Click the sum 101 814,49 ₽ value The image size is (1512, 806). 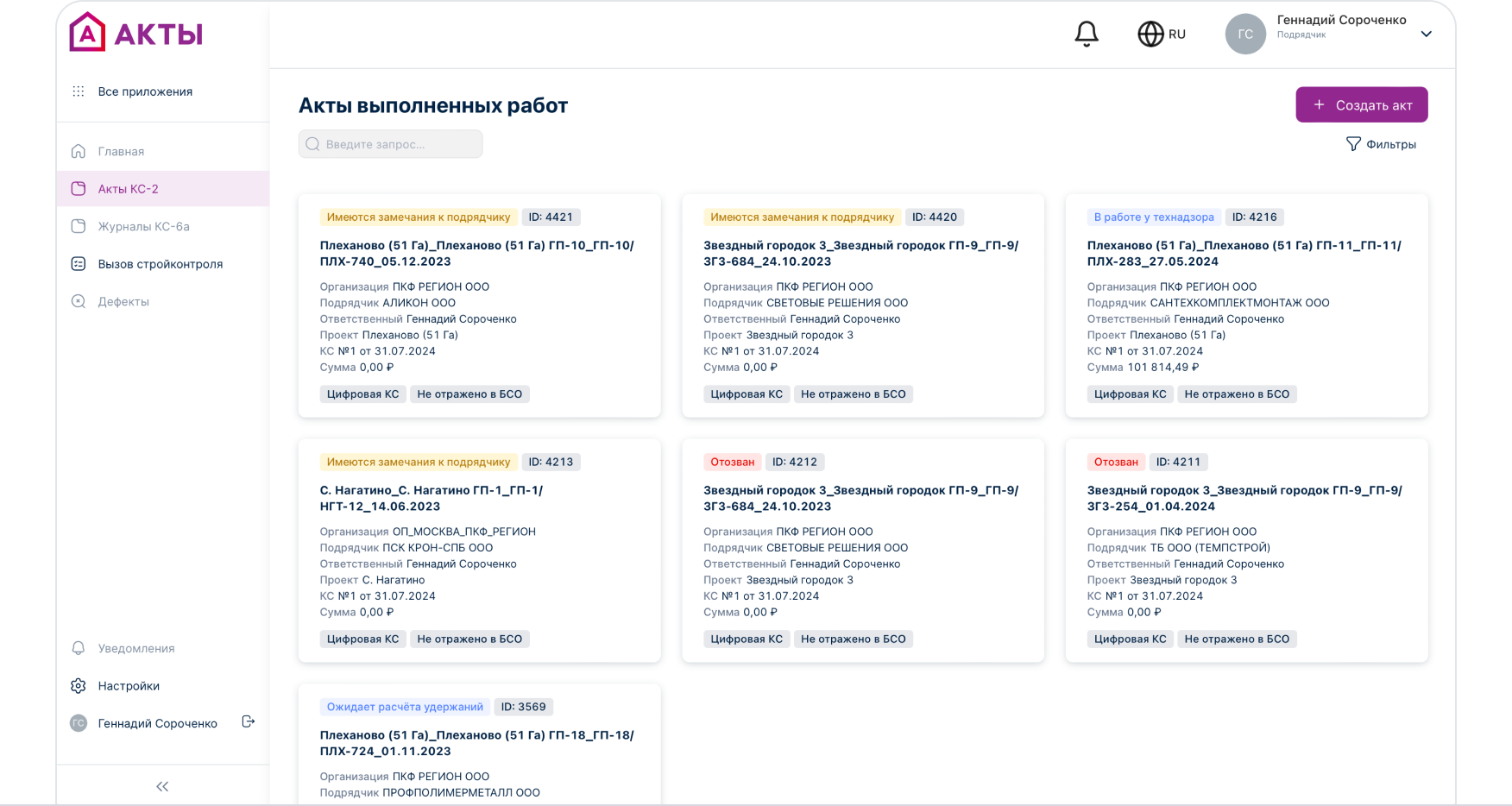[1163, 368]
